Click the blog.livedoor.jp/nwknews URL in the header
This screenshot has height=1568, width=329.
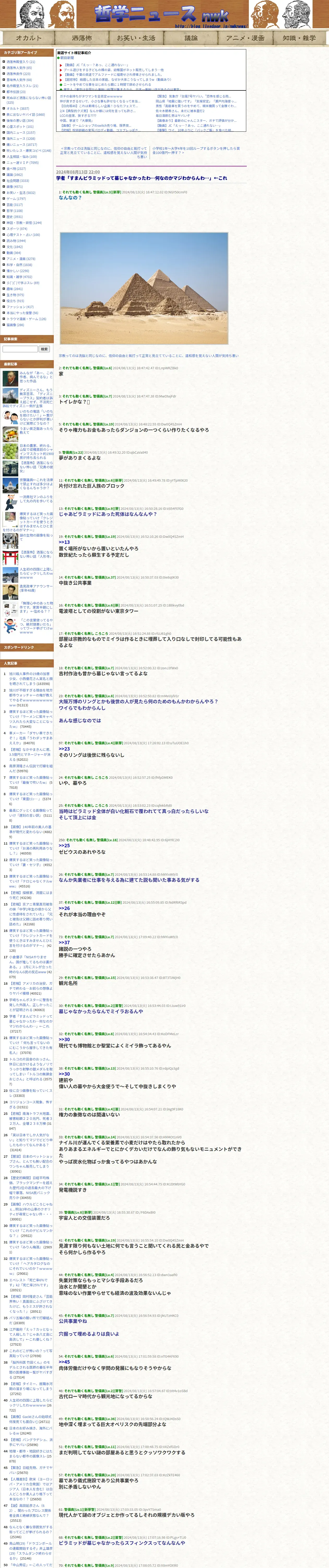point(211,26)
